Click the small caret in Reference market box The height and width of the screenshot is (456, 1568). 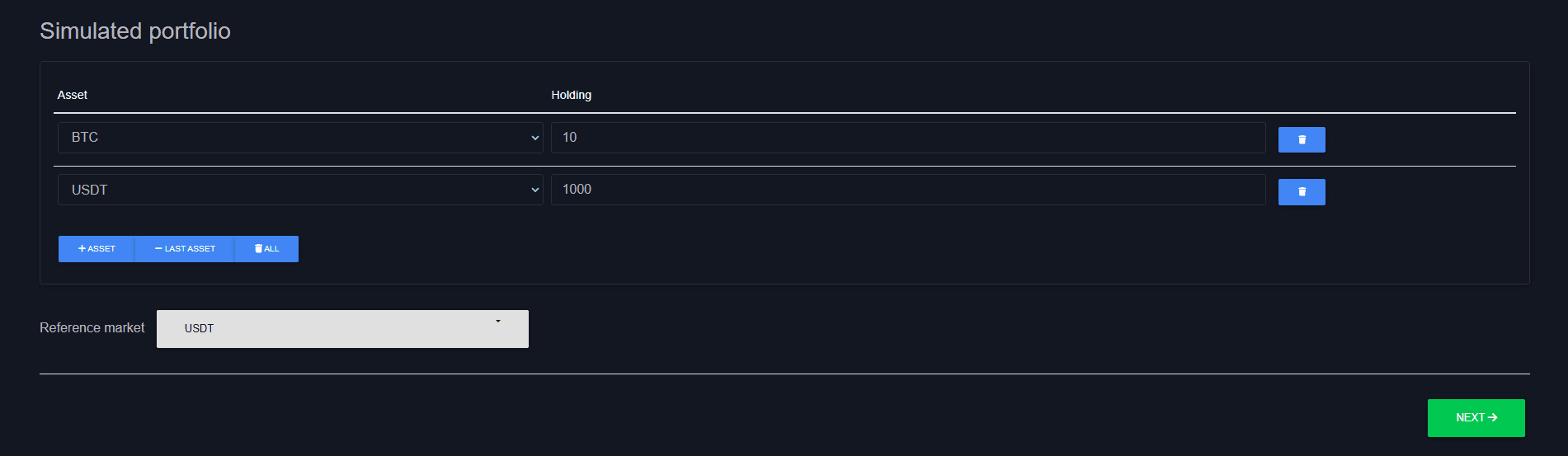coord(498,321)
